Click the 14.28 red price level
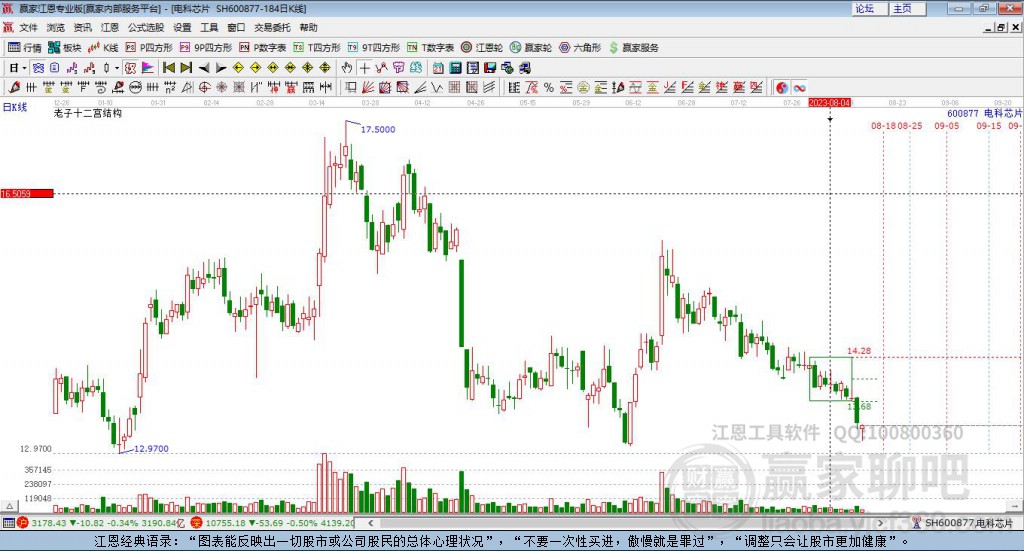 click(859, 351)
